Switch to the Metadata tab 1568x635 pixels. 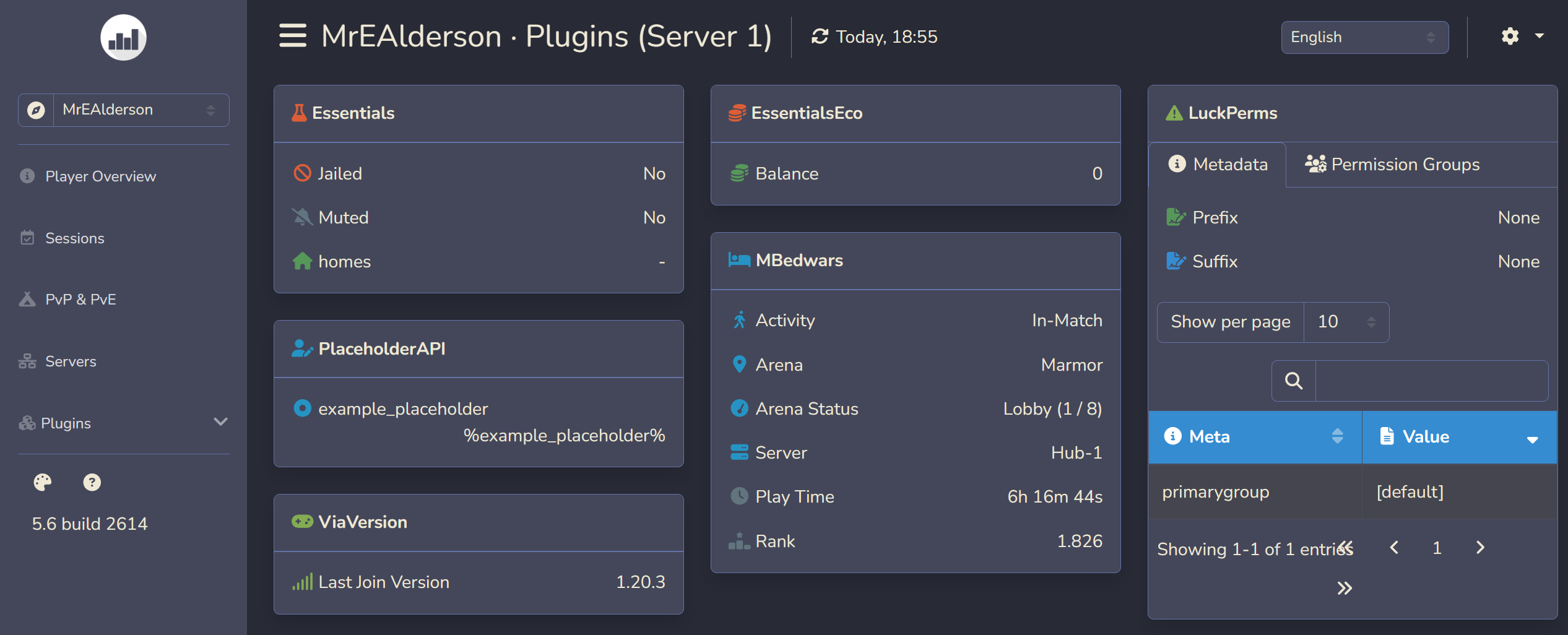(x=1217, y=165)
